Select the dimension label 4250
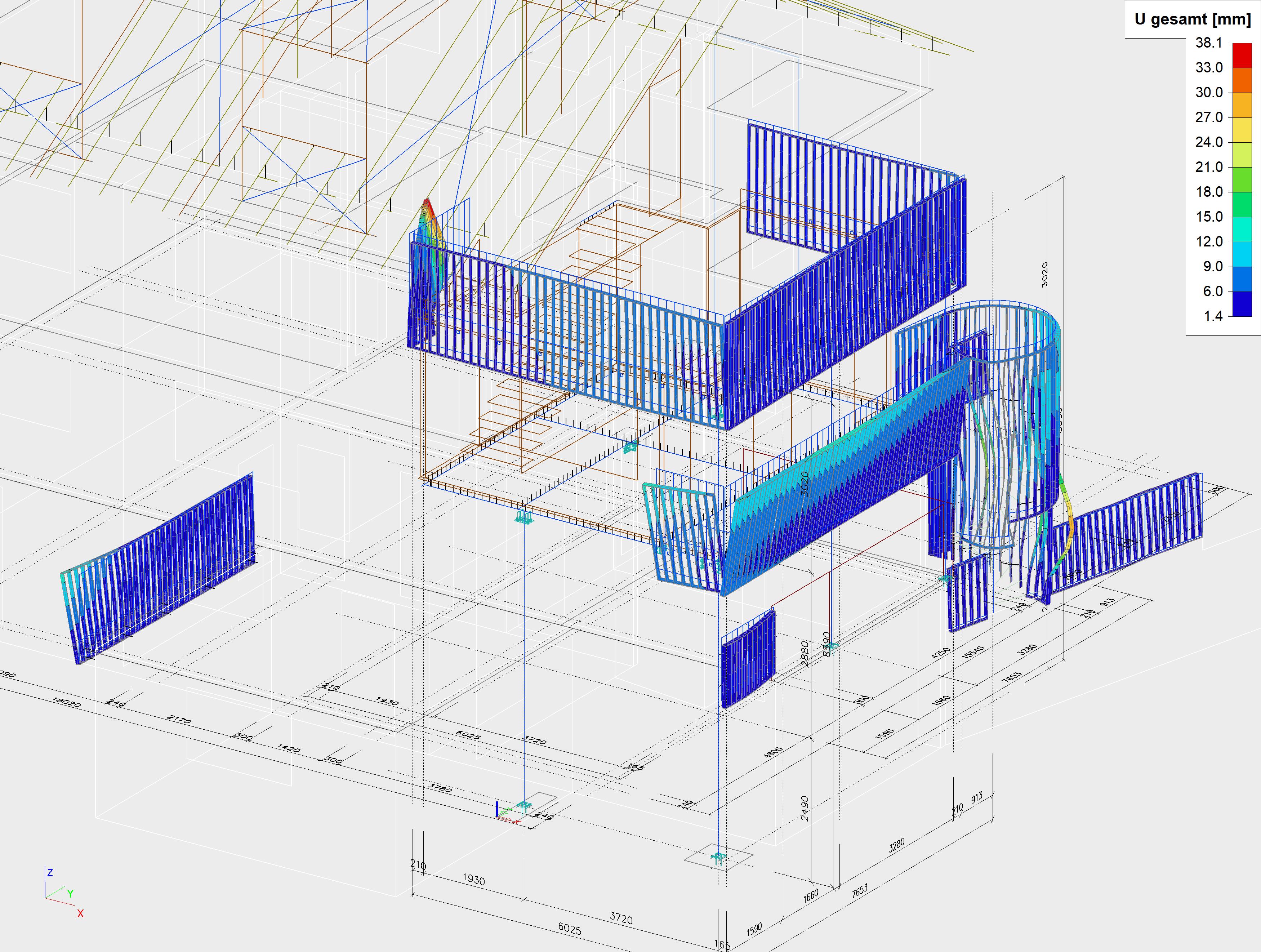The image size is (1261, 952). [941, 653]
